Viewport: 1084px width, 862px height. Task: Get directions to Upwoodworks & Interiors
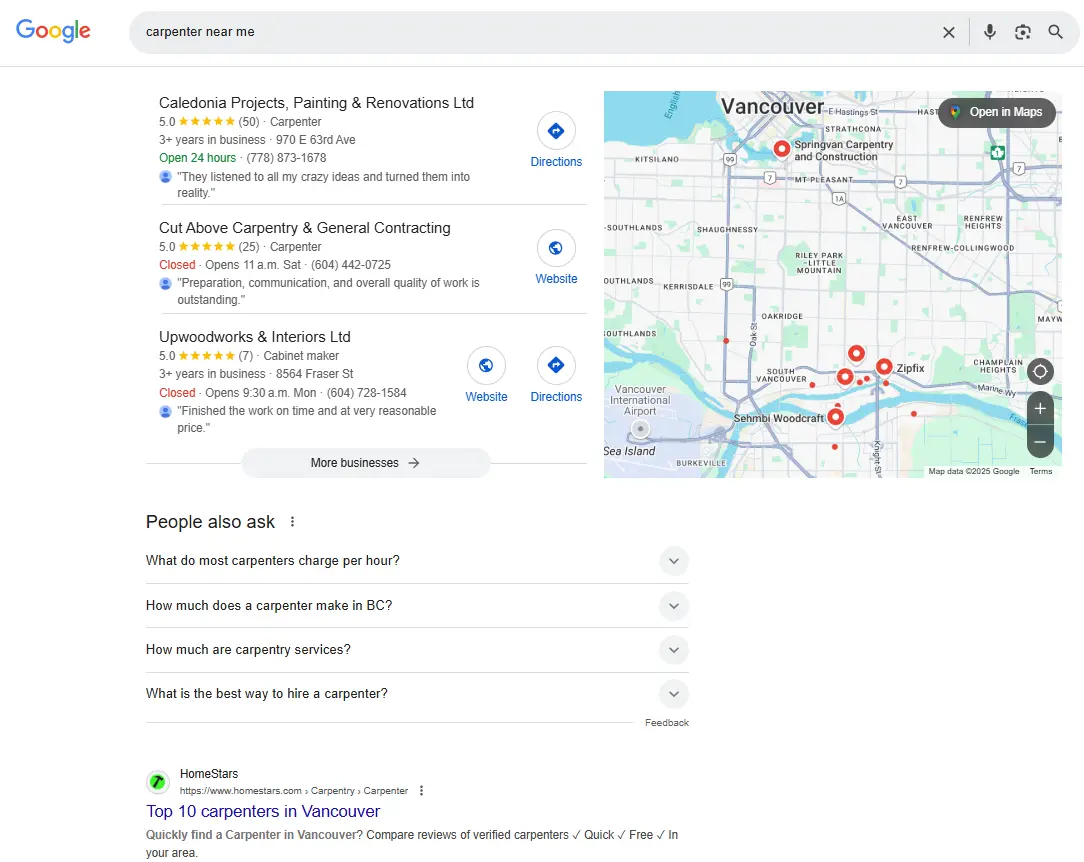556,366
